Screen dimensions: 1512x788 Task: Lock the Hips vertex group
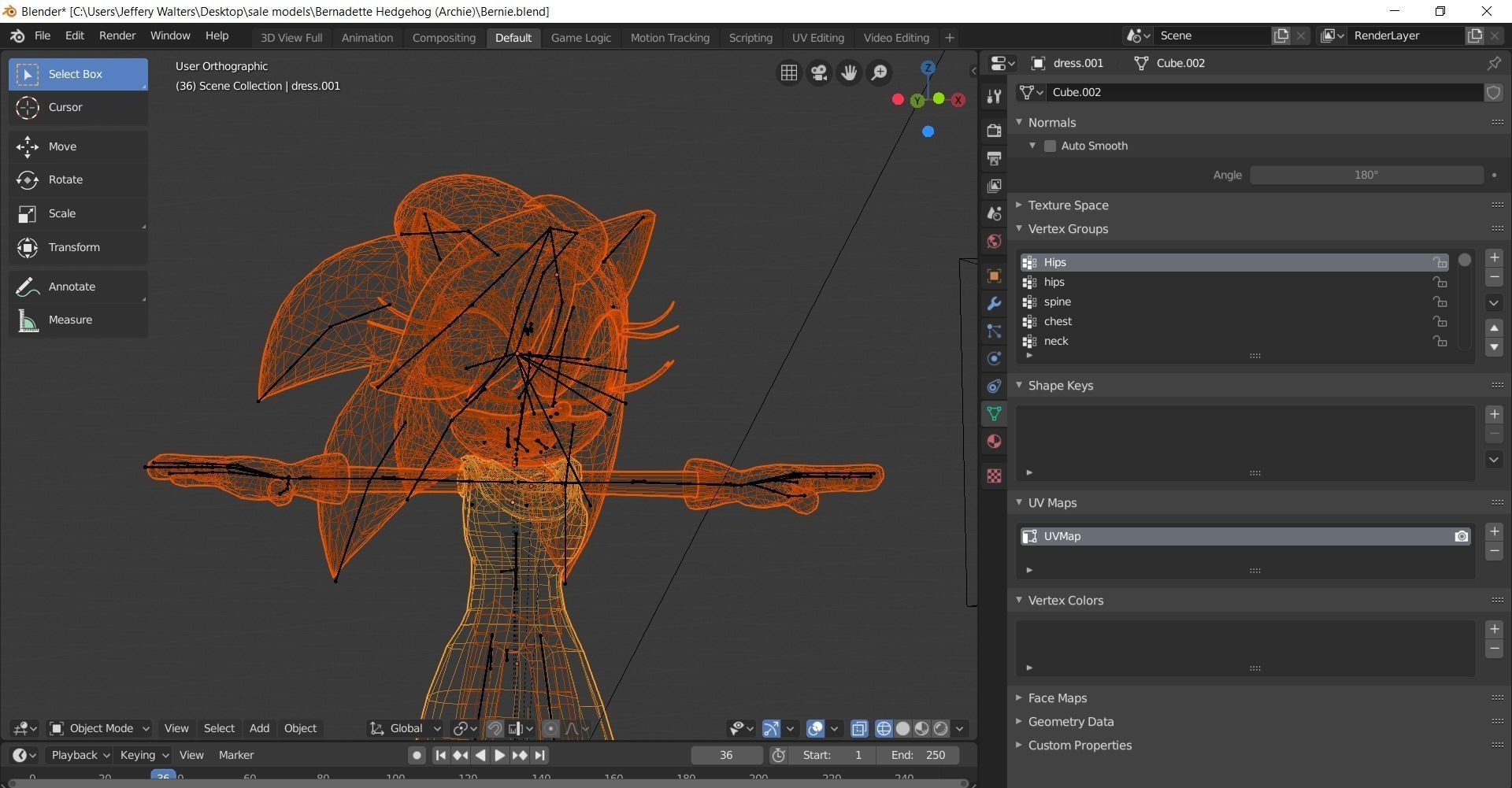pyautogui.click(x=1440, y=262)
